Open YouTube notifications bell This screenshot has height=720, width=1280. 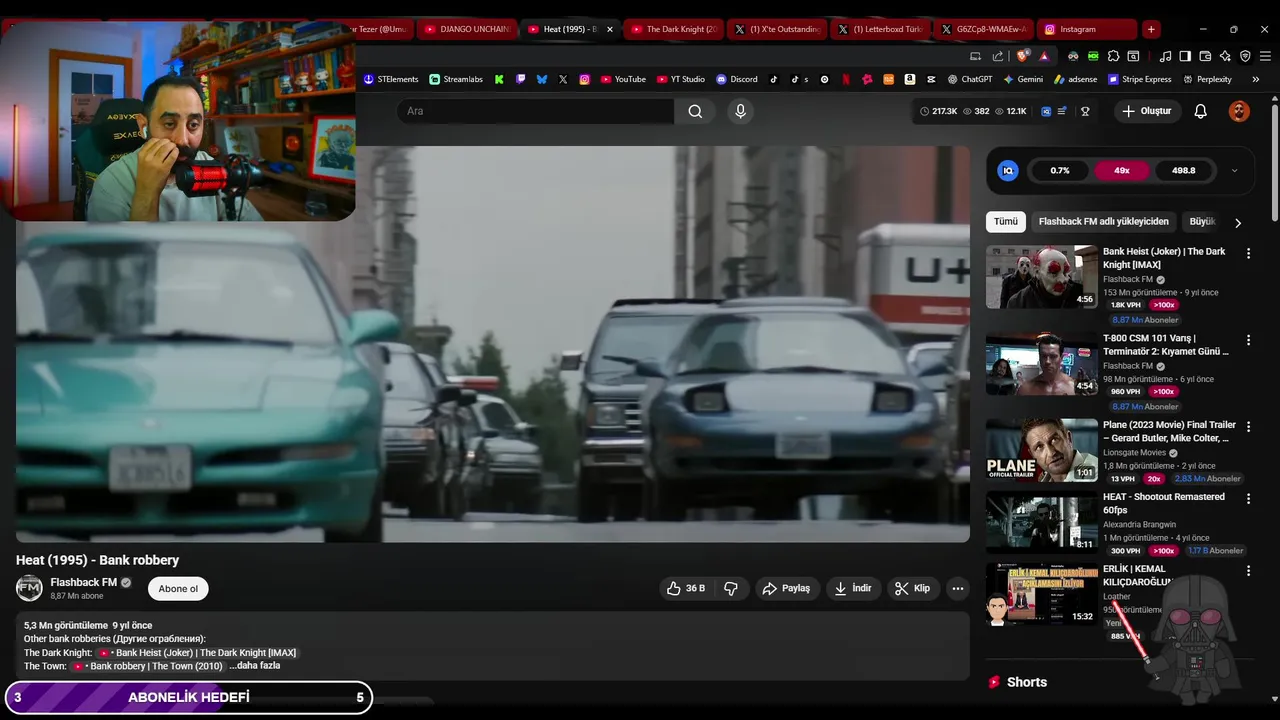1200,111
